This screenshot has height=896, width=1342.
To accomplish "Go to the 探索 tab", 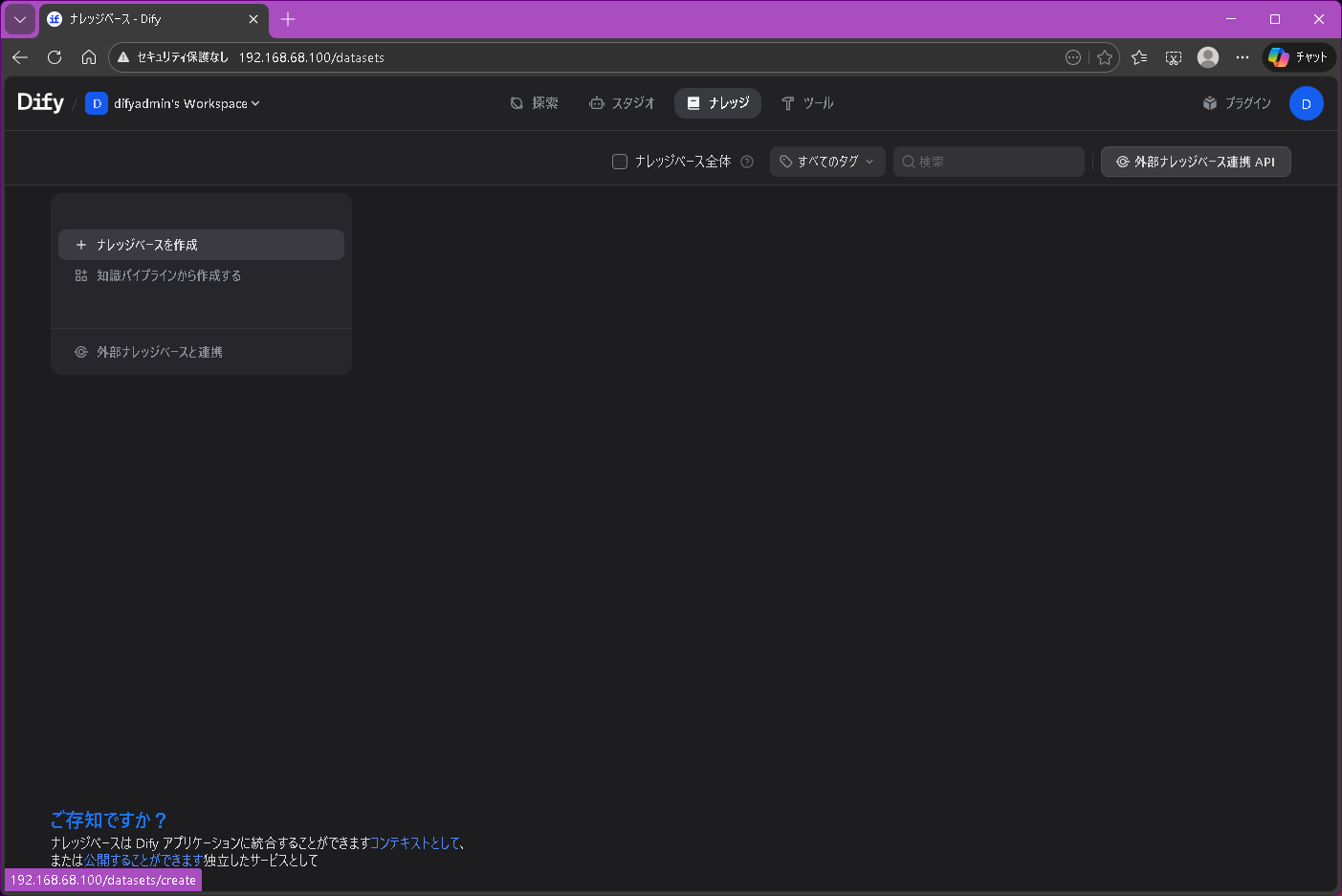I will pyautogui.click(x=534, y=103).
